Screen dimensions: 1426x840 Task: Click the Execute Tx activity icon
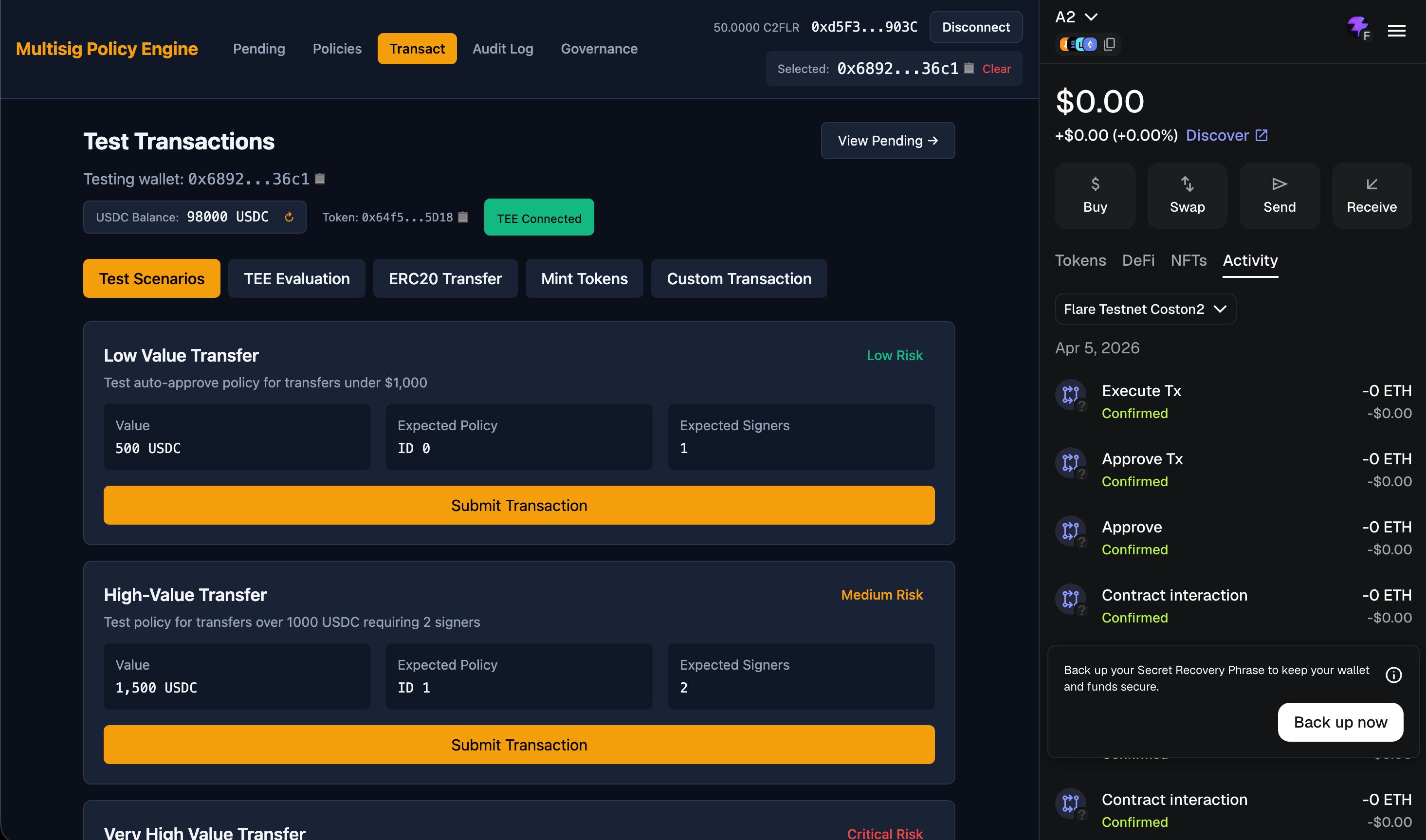coord(1071,395)
